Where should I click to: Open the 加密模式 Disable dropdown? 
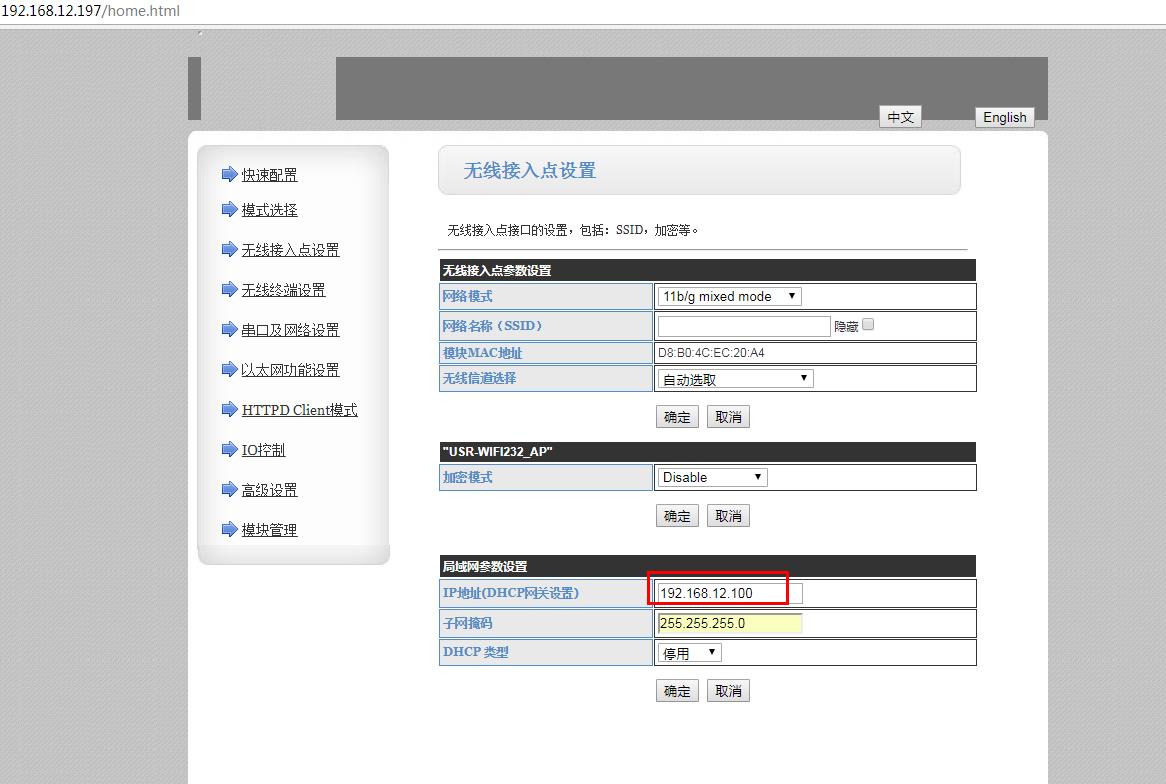(x=712, y=478)
